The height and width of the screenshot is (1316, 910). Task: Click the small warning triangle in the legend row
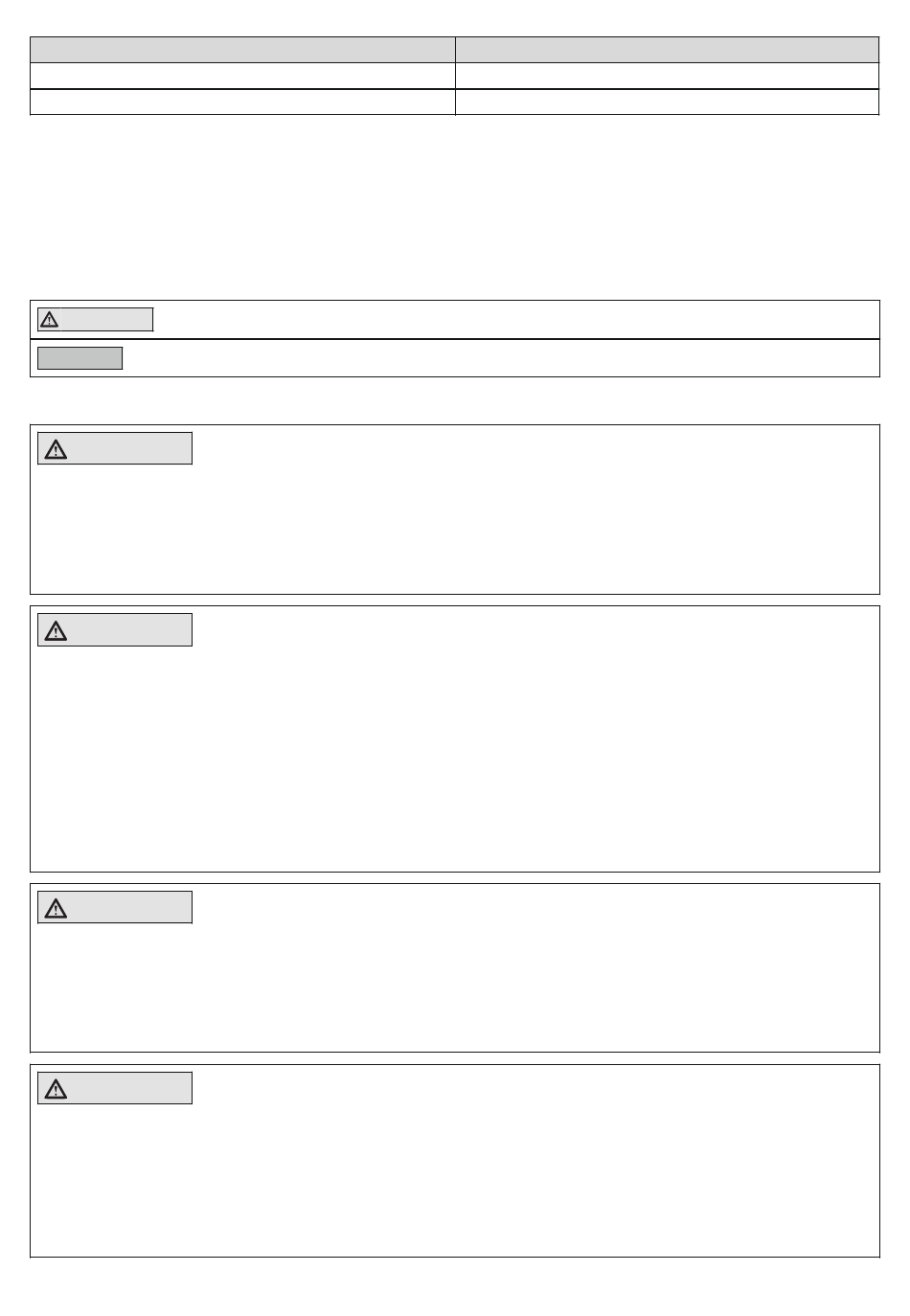[x=49, y=320]
